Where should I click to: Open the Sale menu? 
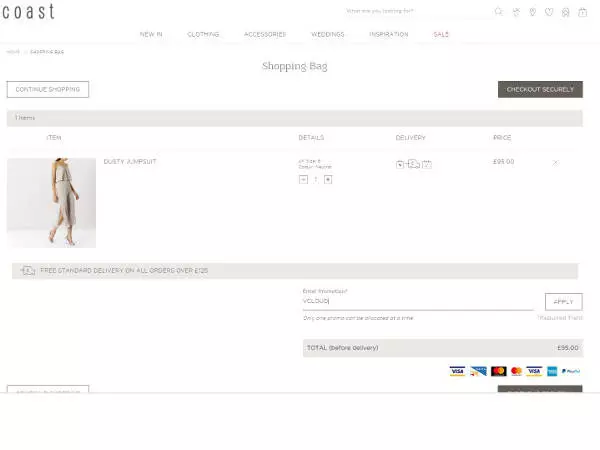(x=441, y=34)
